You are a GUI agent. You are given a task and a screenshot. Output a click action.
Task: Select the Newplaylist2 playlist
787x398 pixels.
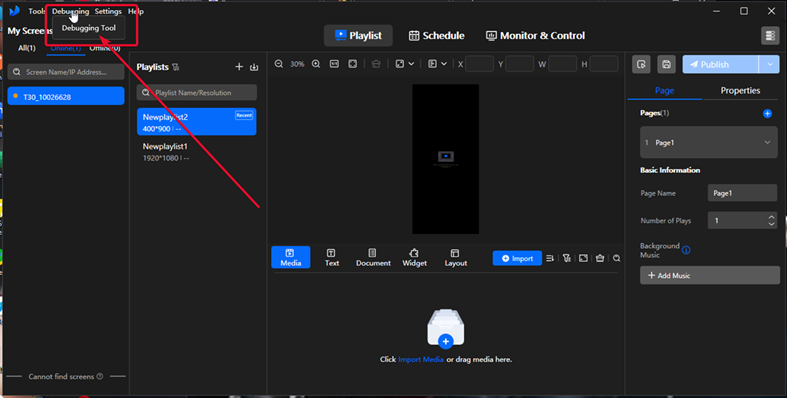tap(197, 122)
